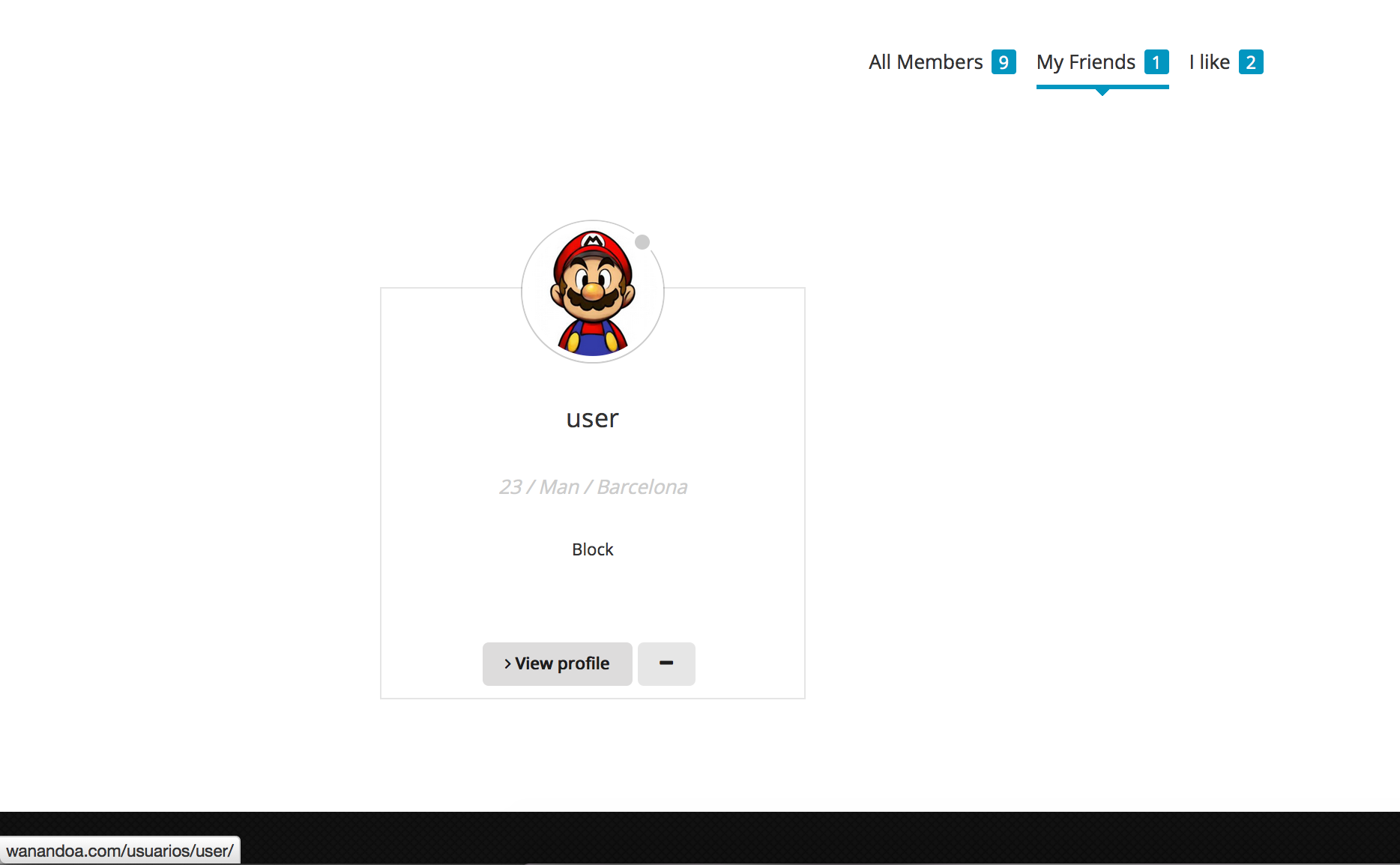Select the My Friends tab
The width and height of the screenshot is (1400, 865).
(x=1085, y=62)
